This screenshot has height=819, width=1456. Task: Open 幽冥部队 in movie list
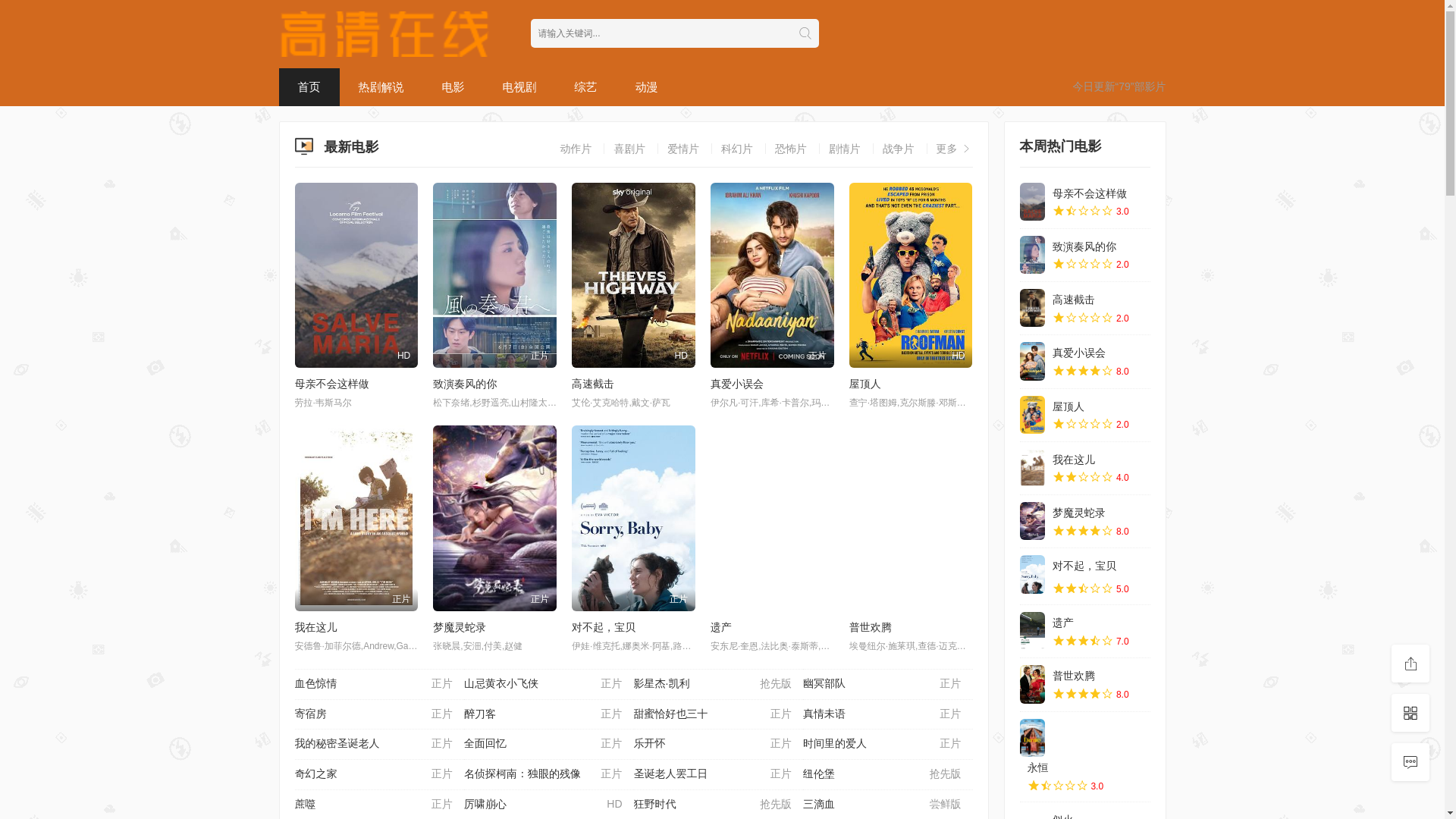pyautogui.click(x=824, y=684)
